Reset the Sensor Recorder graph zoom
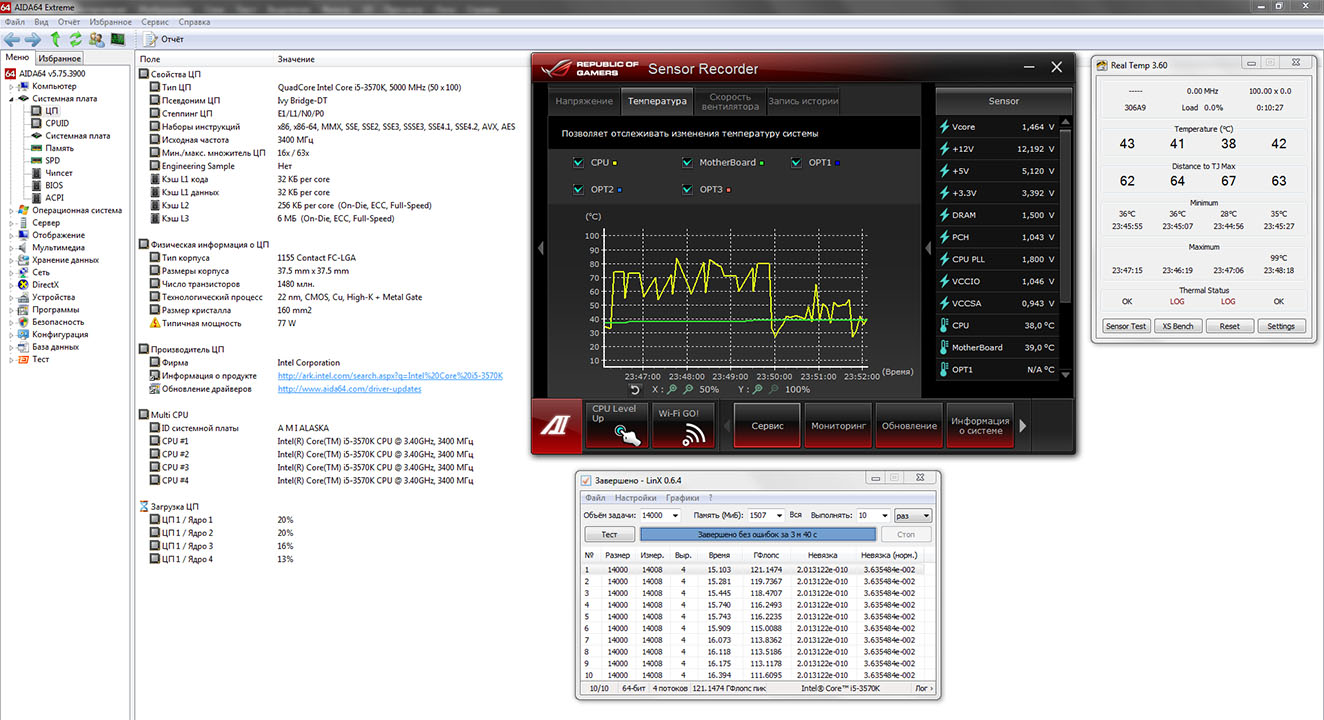The width and height of the screenshot is (1324, 720). [x=635, y=389]
